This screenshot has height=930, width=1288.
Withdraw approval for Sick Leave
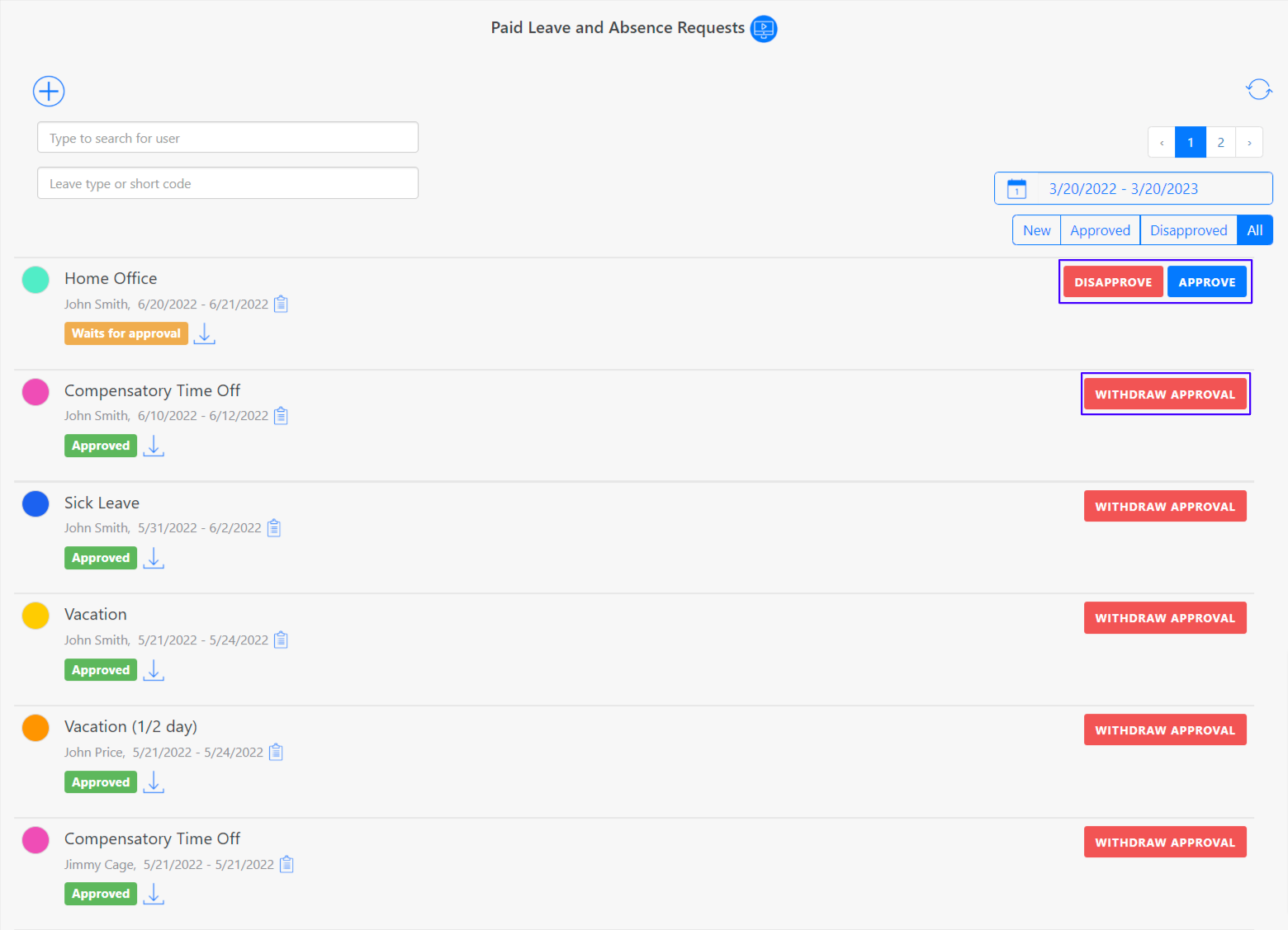pyautogui.click(x=1164, y=507)
